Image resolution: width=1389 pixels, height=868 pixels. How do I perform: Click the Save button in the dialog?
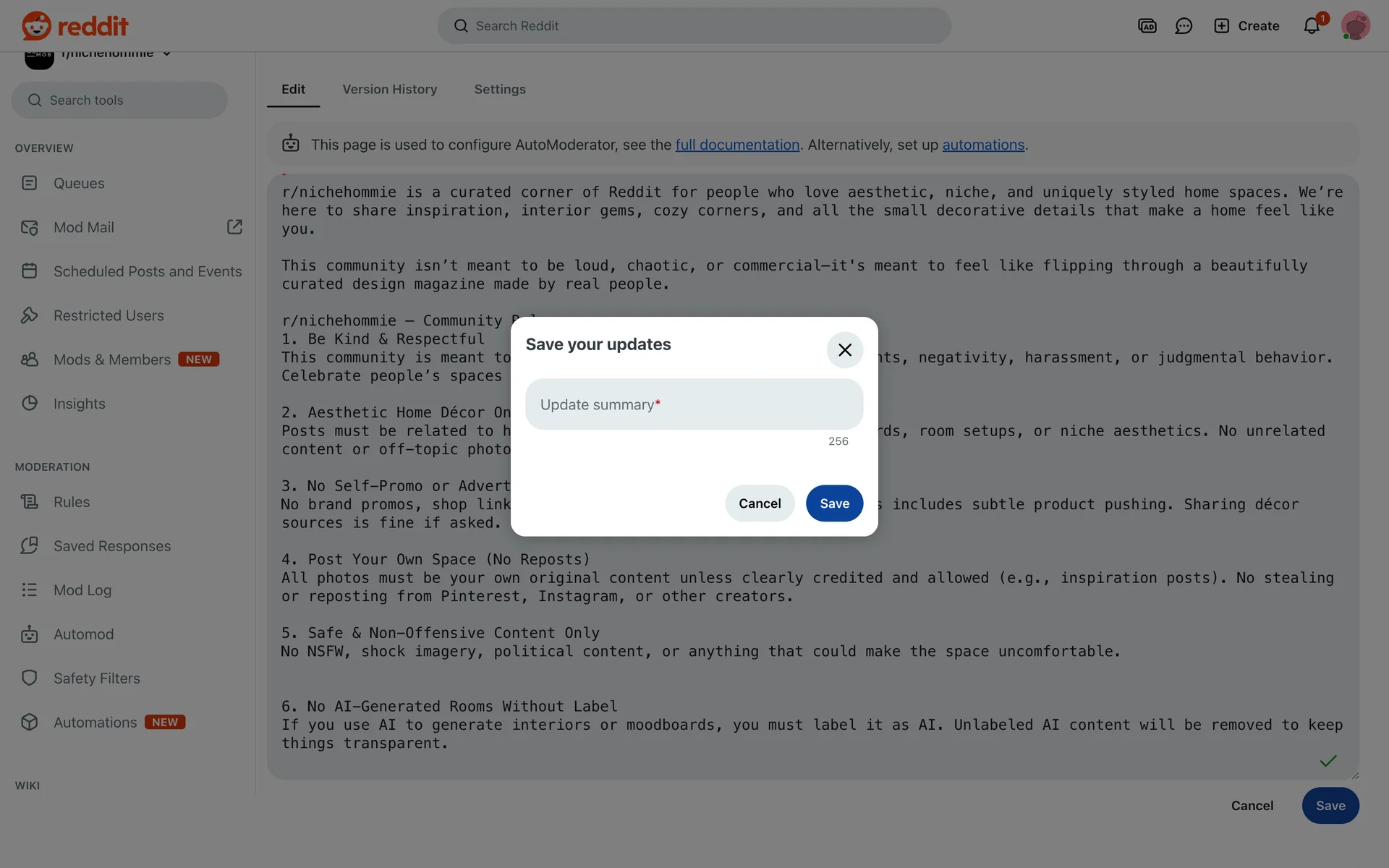pos(834,503)
